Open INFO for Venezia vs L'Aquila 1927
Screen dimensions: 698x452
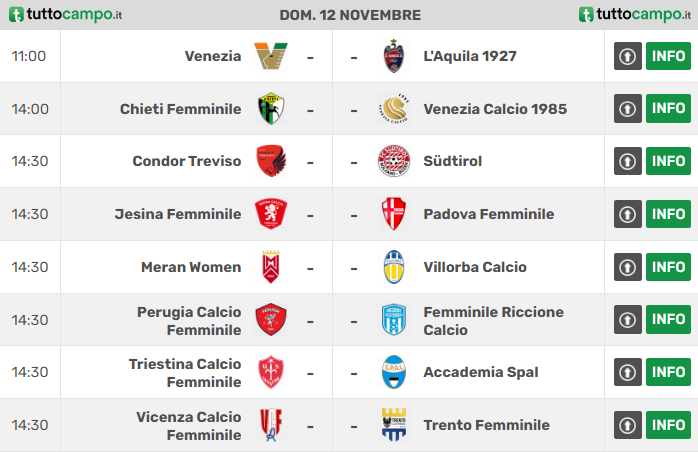[668, 56]
